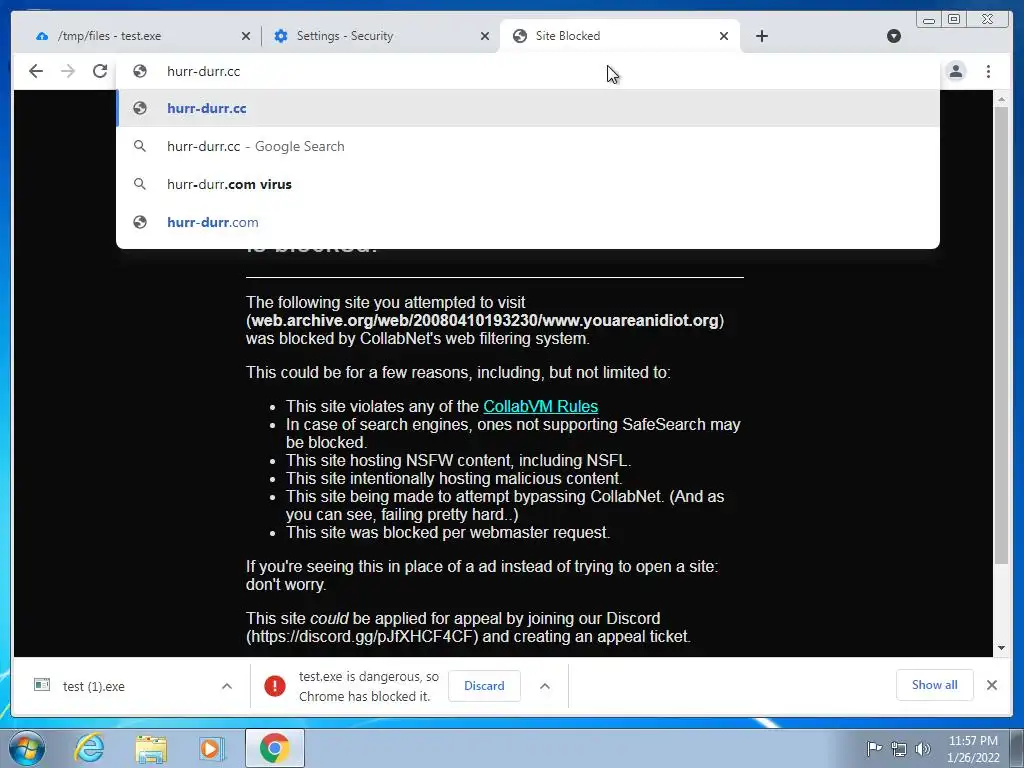The width and height of the screenshot is (1024, 768).
Task: Switch to the /tmp/files - test.exe tab
Action: click(x=136, y=36)
